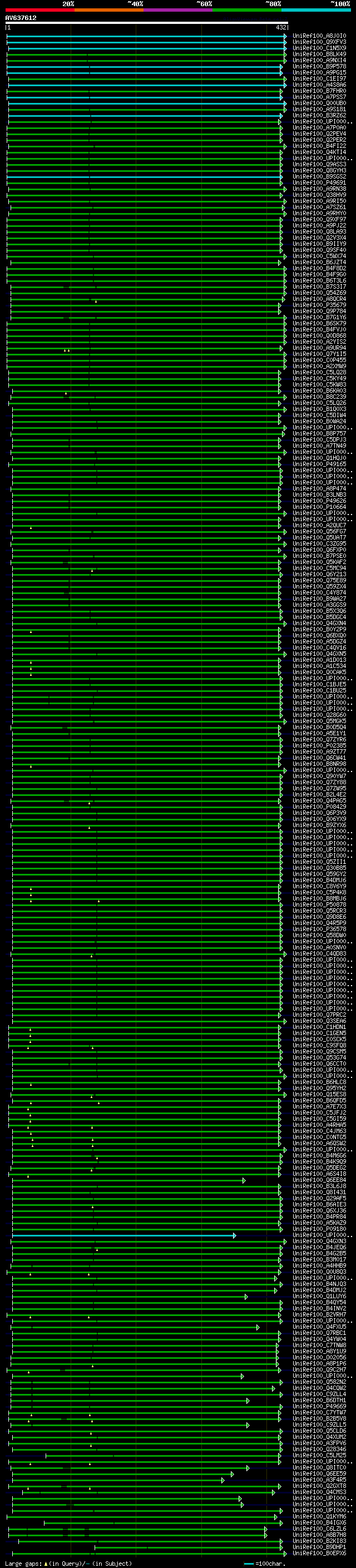Viewport: 356px width, 1568px height.
Task: Select the label UniRef100_B6SK79
Action: click(319, 323)
